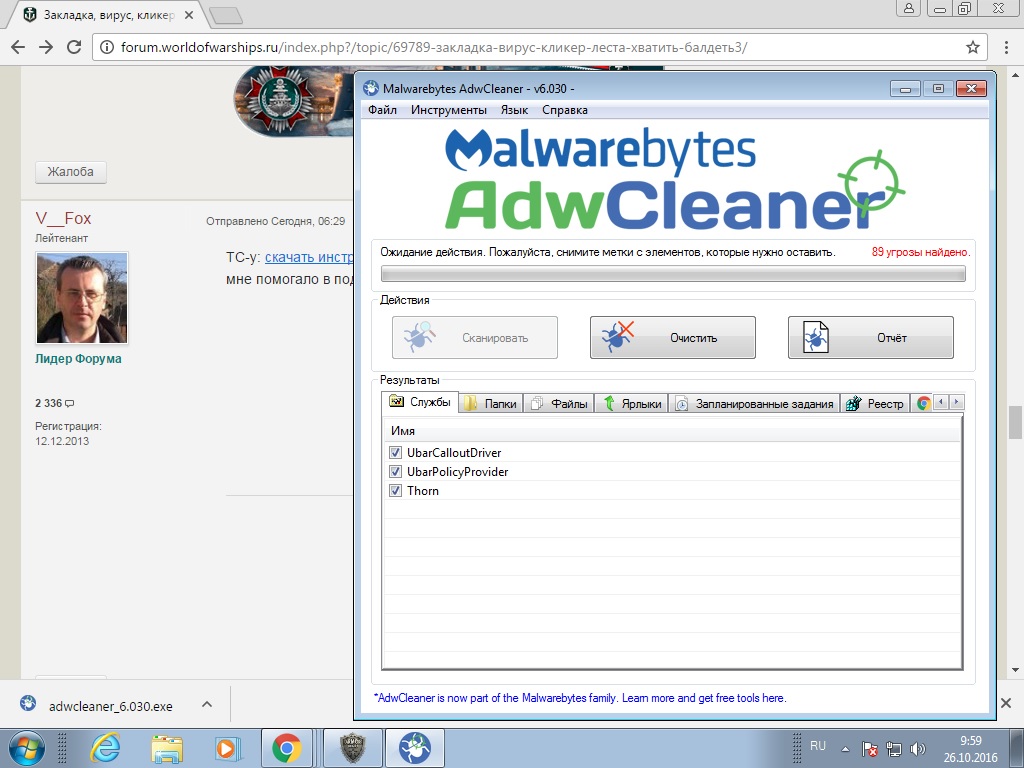Click the RU language indicator

[818, 746]
